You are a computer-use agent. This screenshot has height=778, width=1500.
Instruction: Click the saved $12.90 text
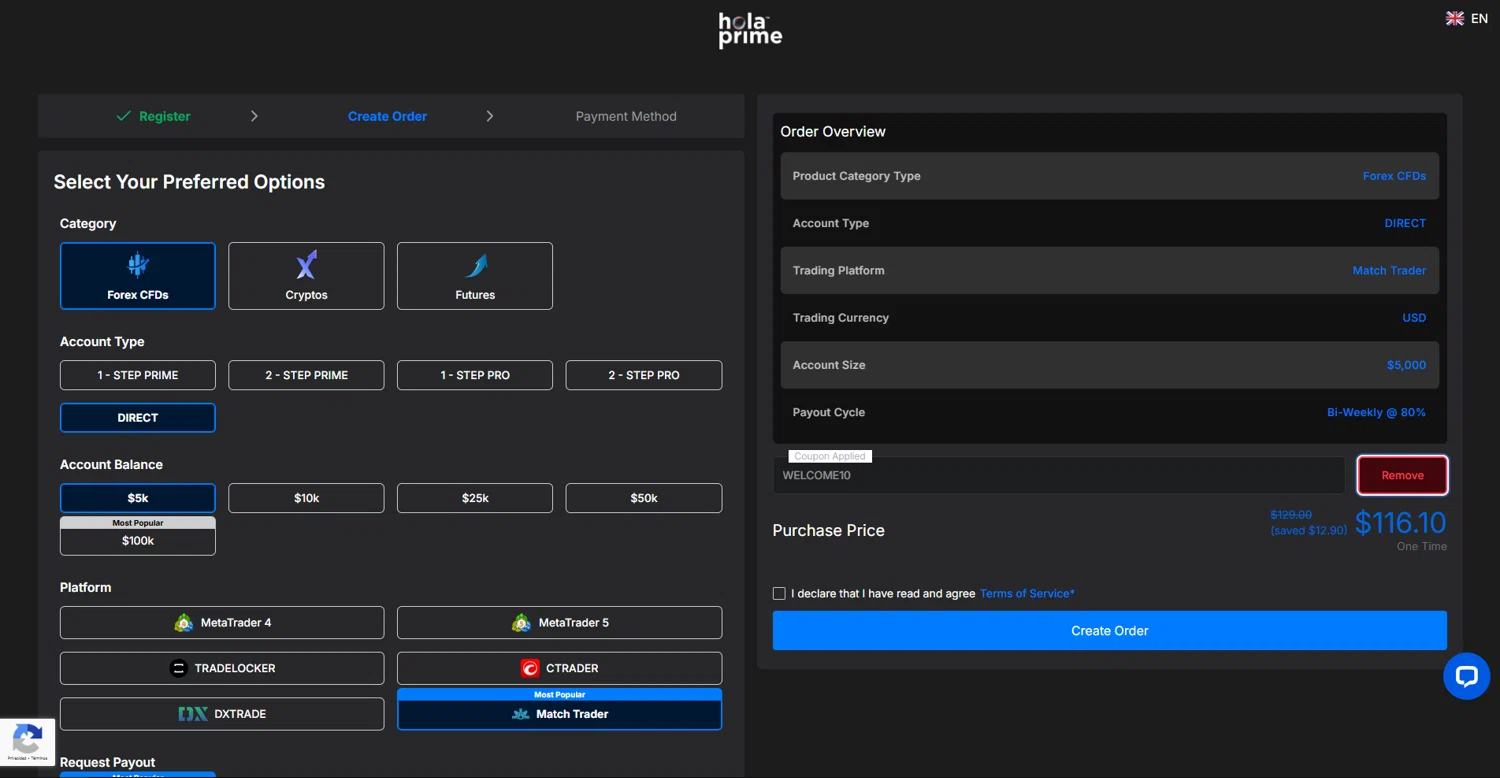coord(1309,530)
